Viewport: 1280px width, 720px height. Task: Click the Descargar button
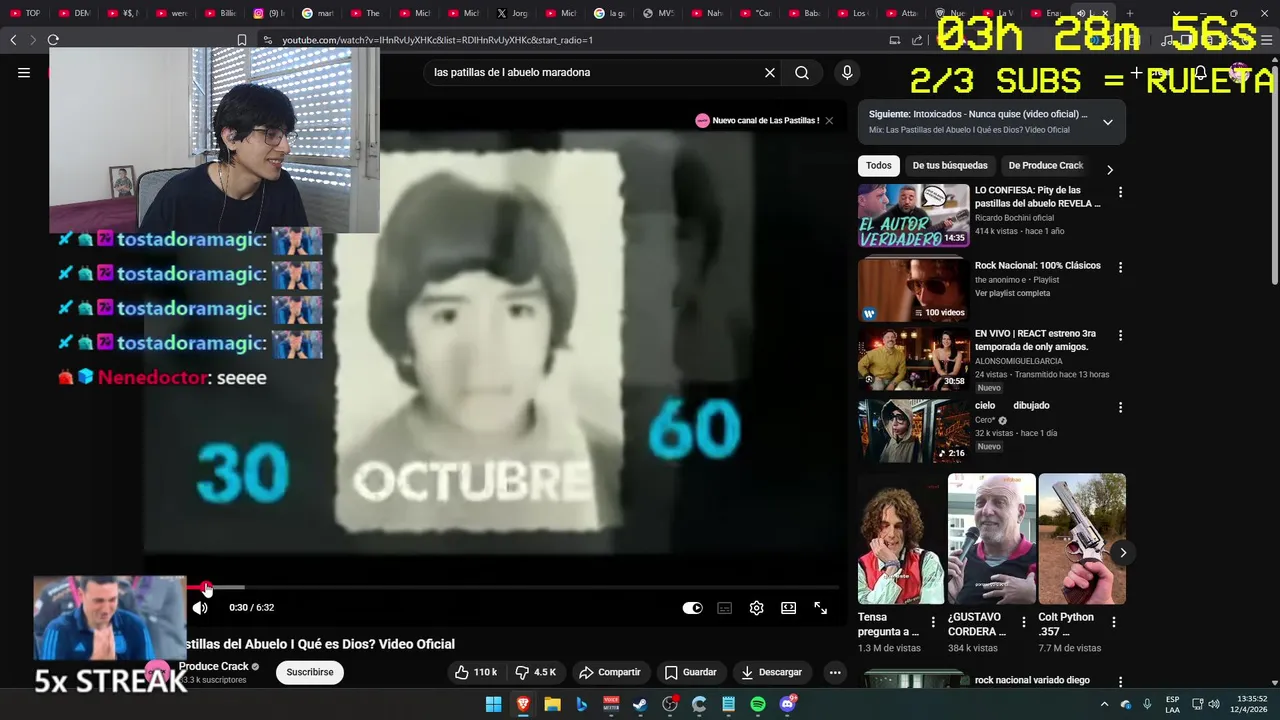[x=770, y=672]
